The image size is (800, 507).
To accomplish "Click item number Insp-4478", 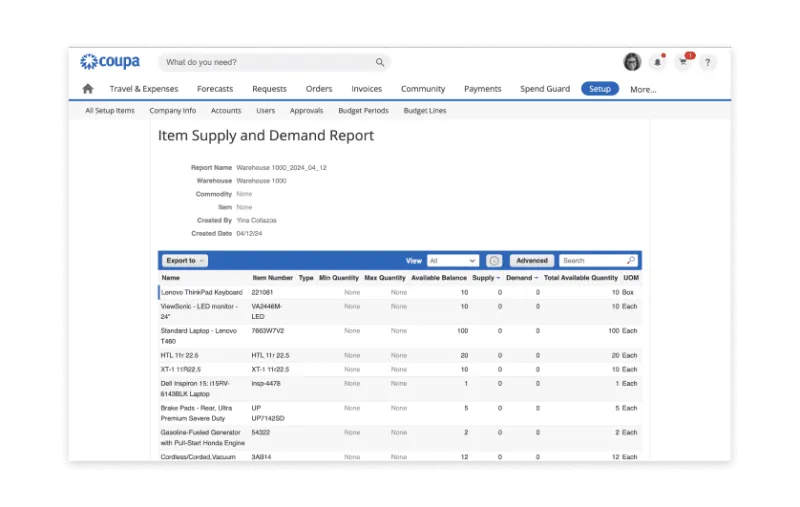I will (x=266, y=384).
